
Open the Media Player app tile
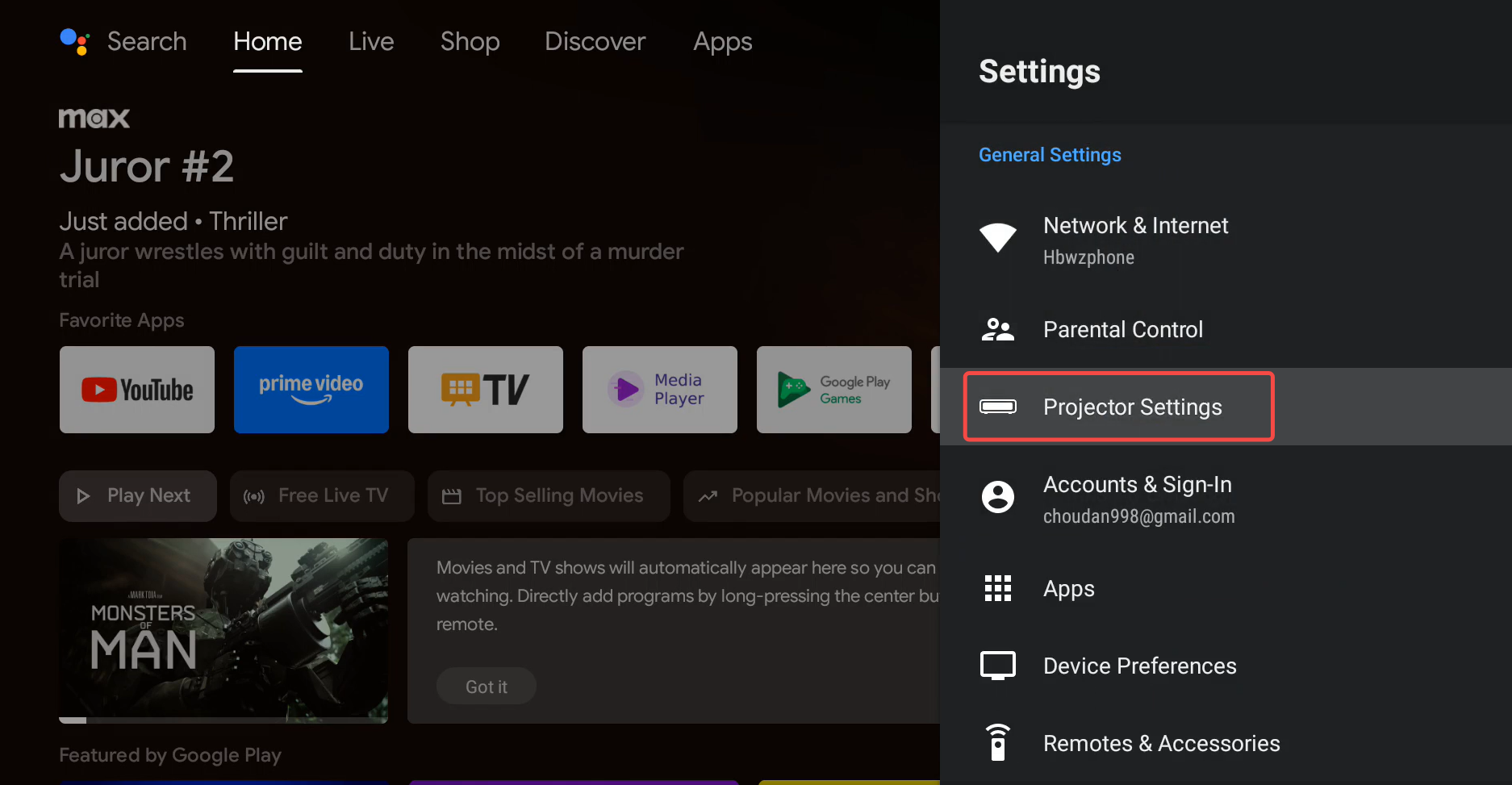point(660,390)
